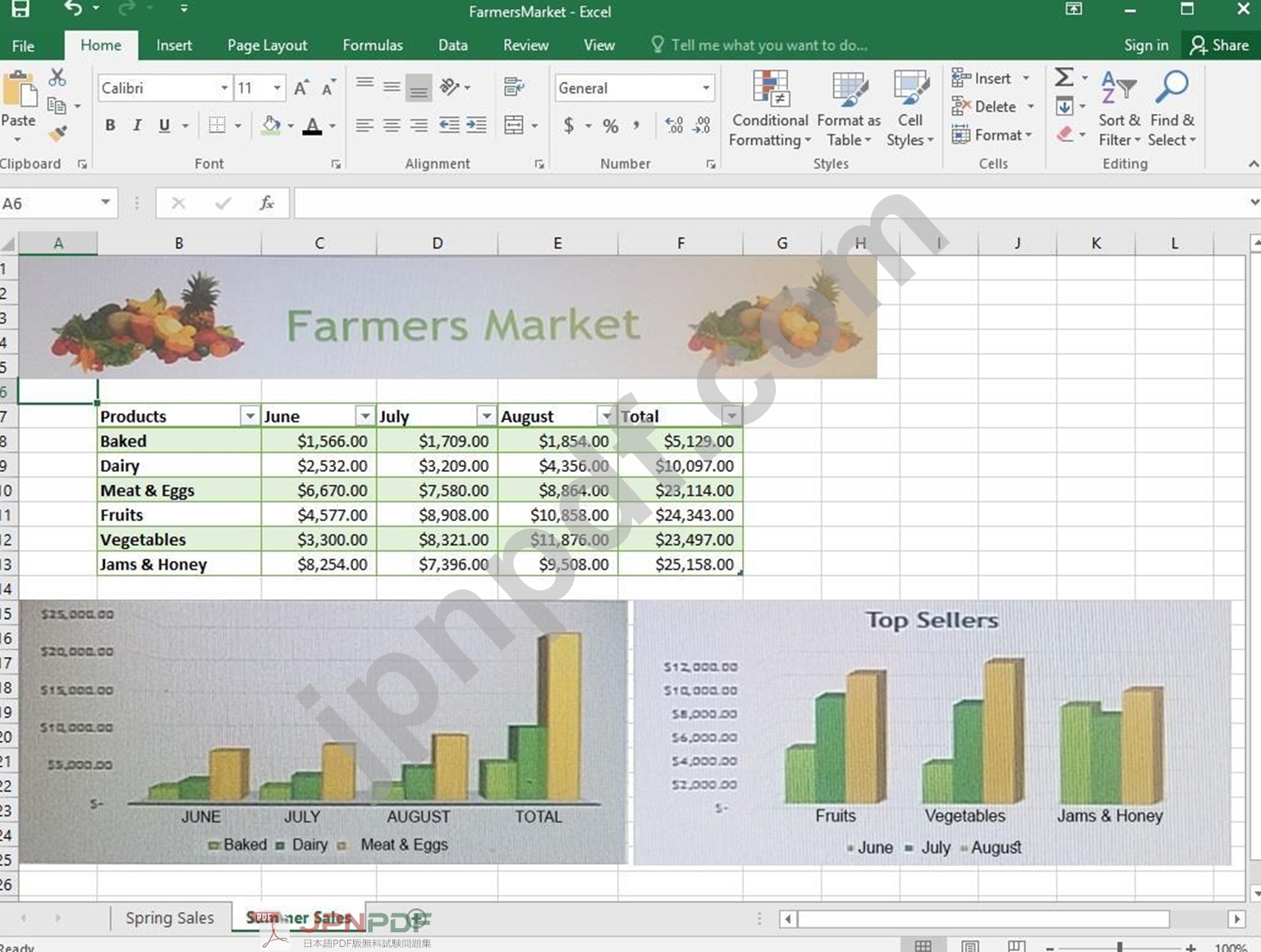Viewport: 1261px width, 952px height.
Task: Open the Products column filter dropdown
Action: coord(250,416)
